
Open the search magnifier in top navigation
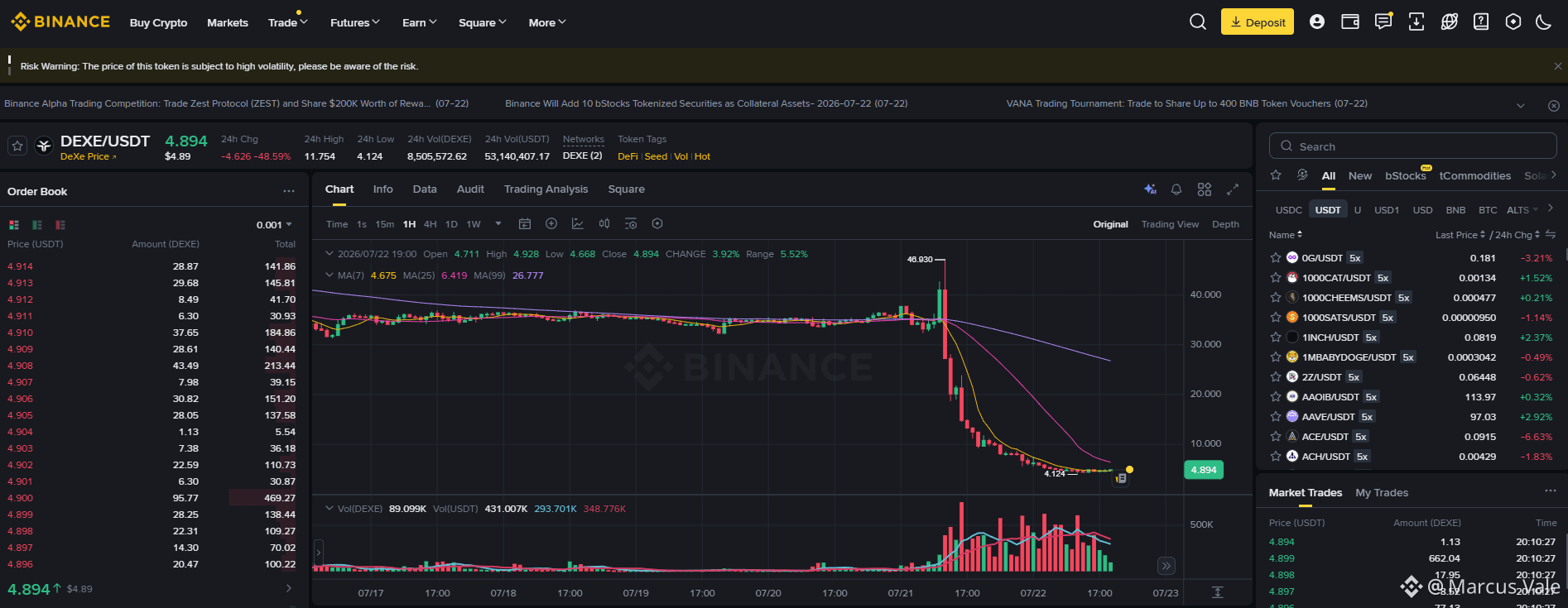1198,22
